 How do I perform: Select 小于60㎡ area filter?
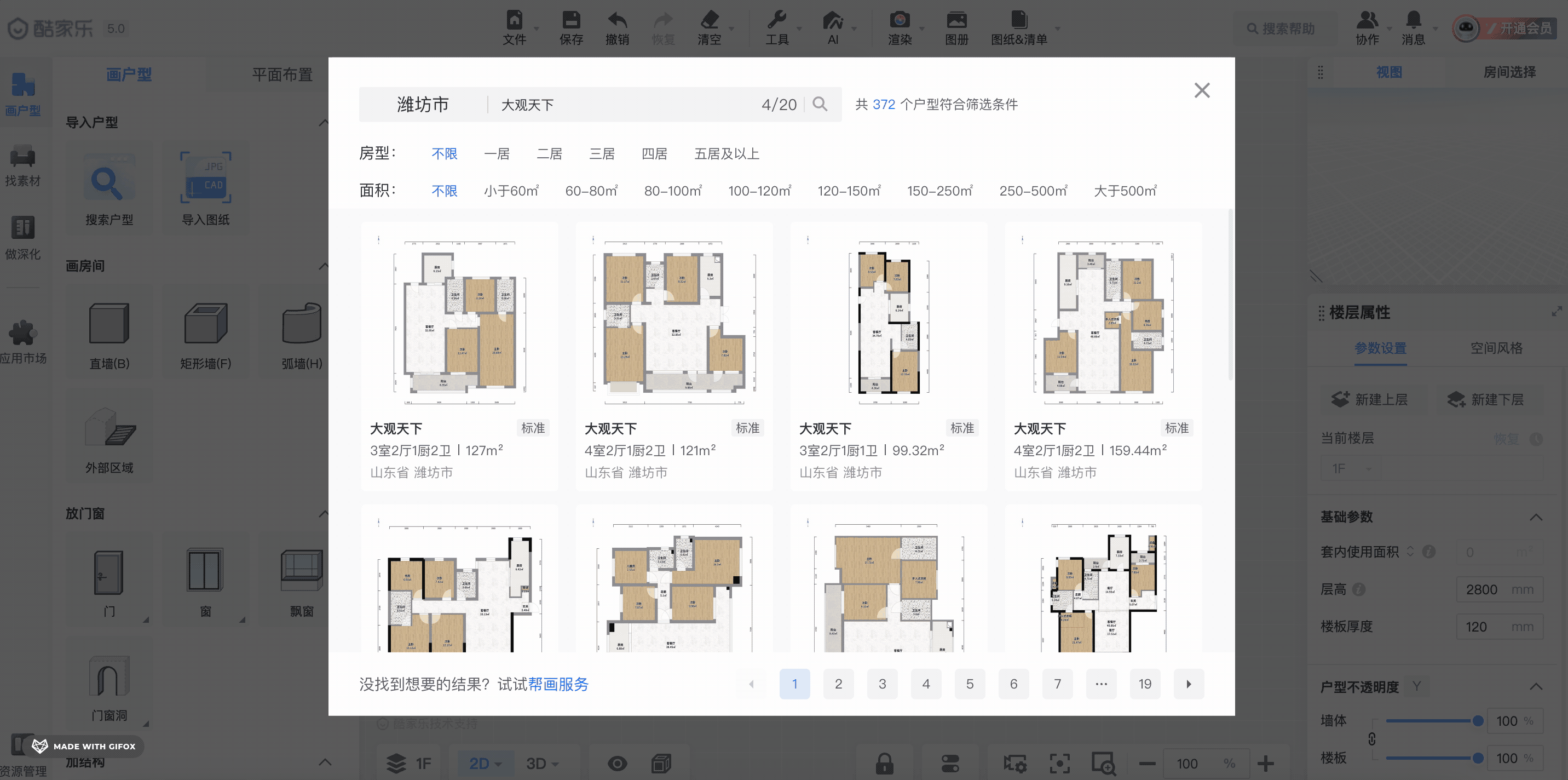[511, 191]
